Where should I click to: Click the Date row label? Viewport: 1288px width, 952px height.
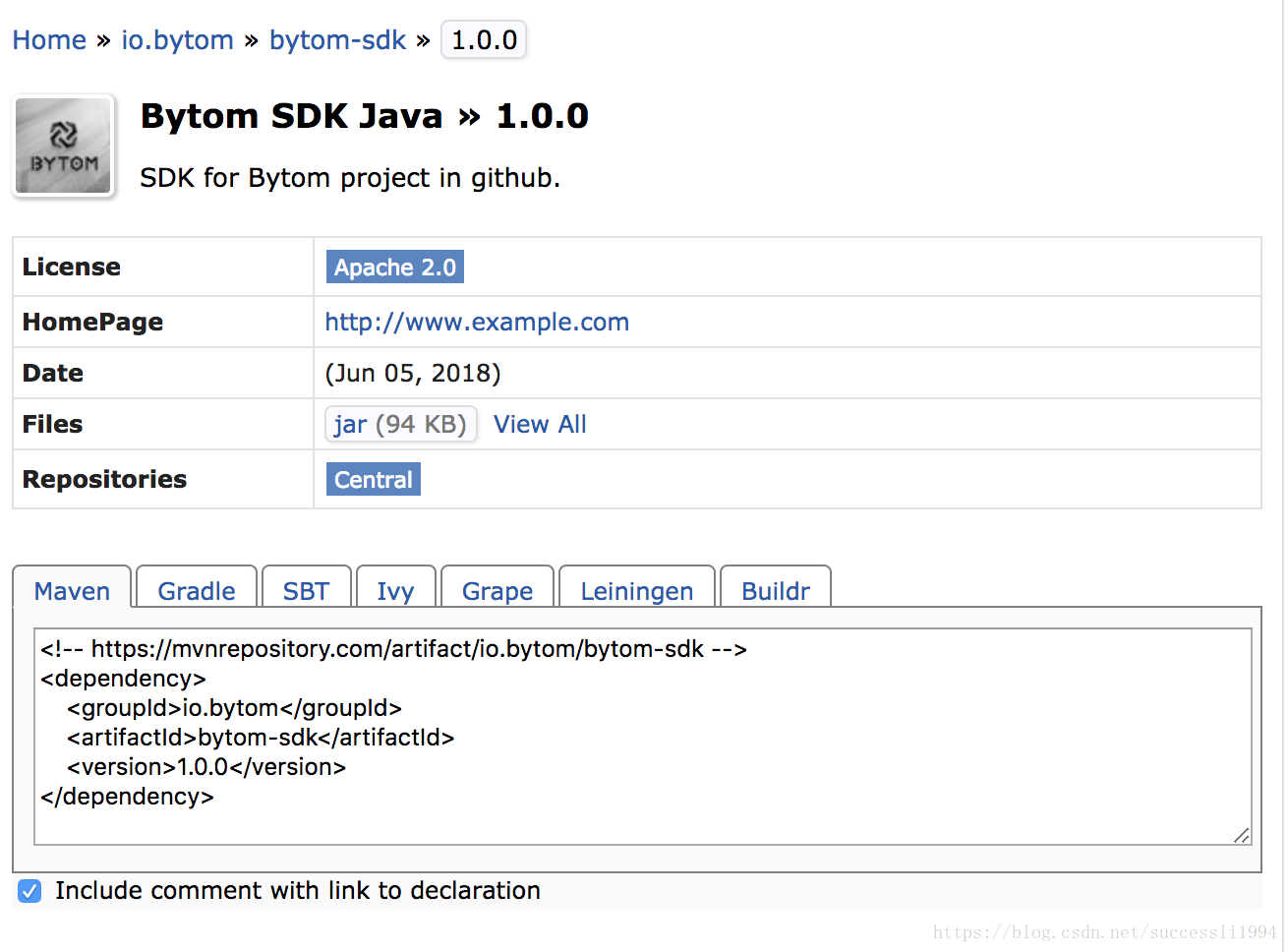pos(53,373)
